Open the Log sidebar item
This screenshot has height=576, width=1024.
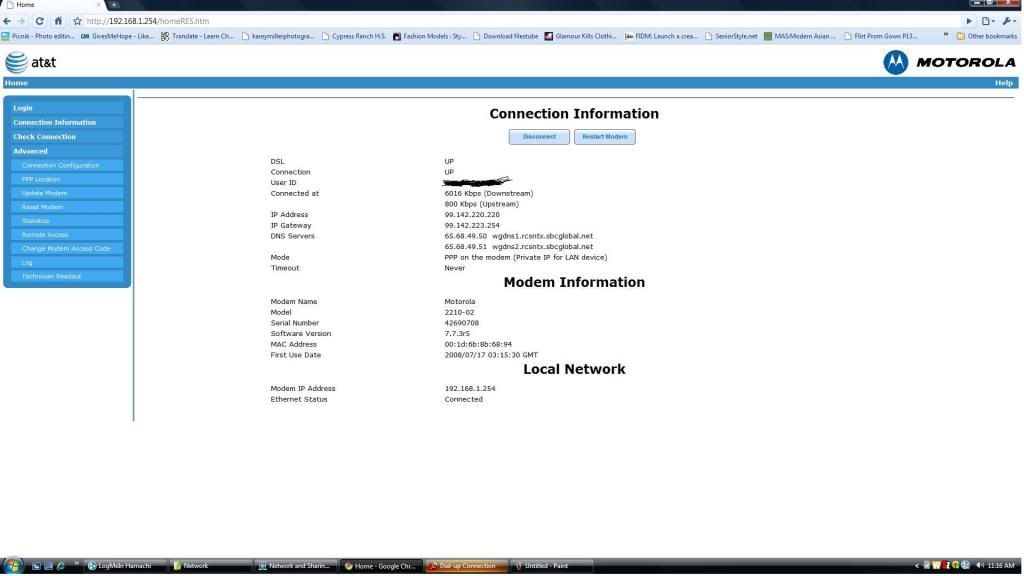[67, 263]
